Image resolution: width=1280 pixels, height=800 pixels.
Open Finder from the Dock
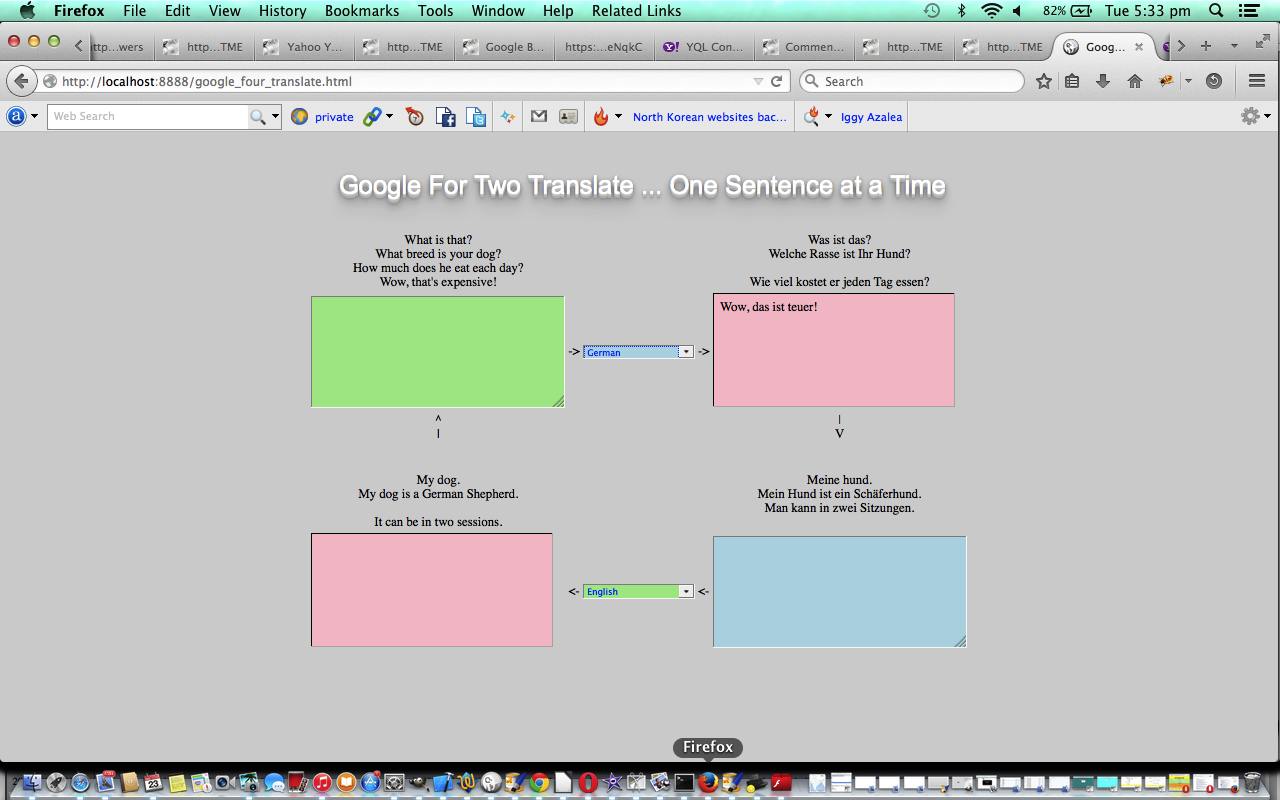click(31, 782)
